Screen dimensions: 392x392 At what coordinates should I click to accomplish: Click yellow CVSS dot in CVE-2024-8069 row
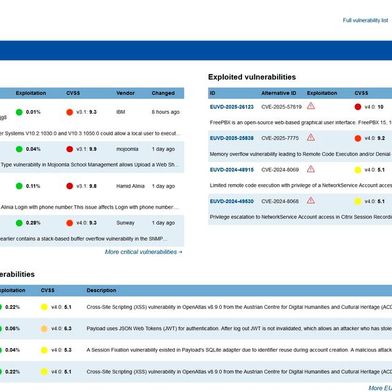tap(358, 170)
